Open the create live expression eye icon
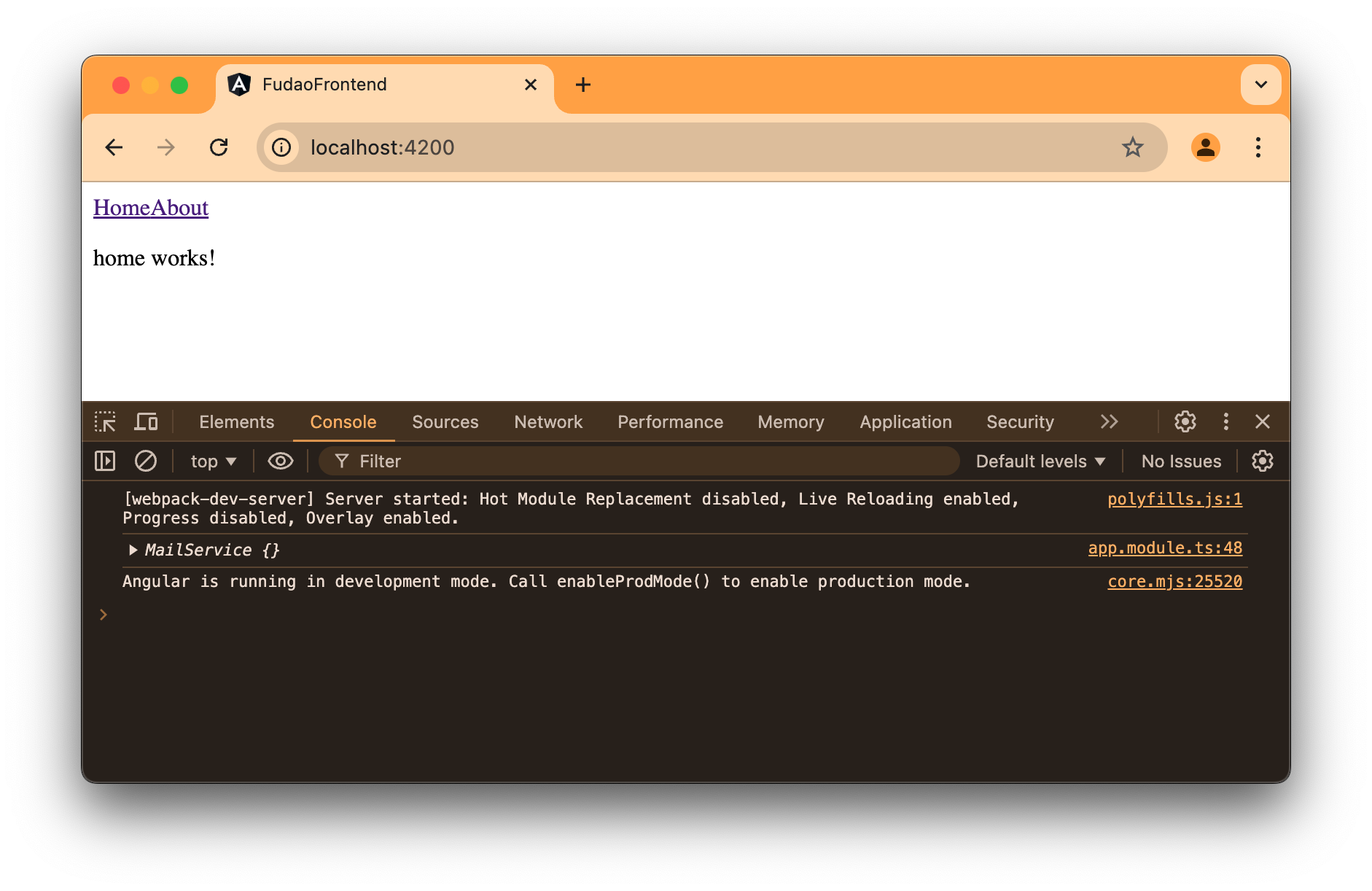The image size is (1372, 891). click(280, 461)
